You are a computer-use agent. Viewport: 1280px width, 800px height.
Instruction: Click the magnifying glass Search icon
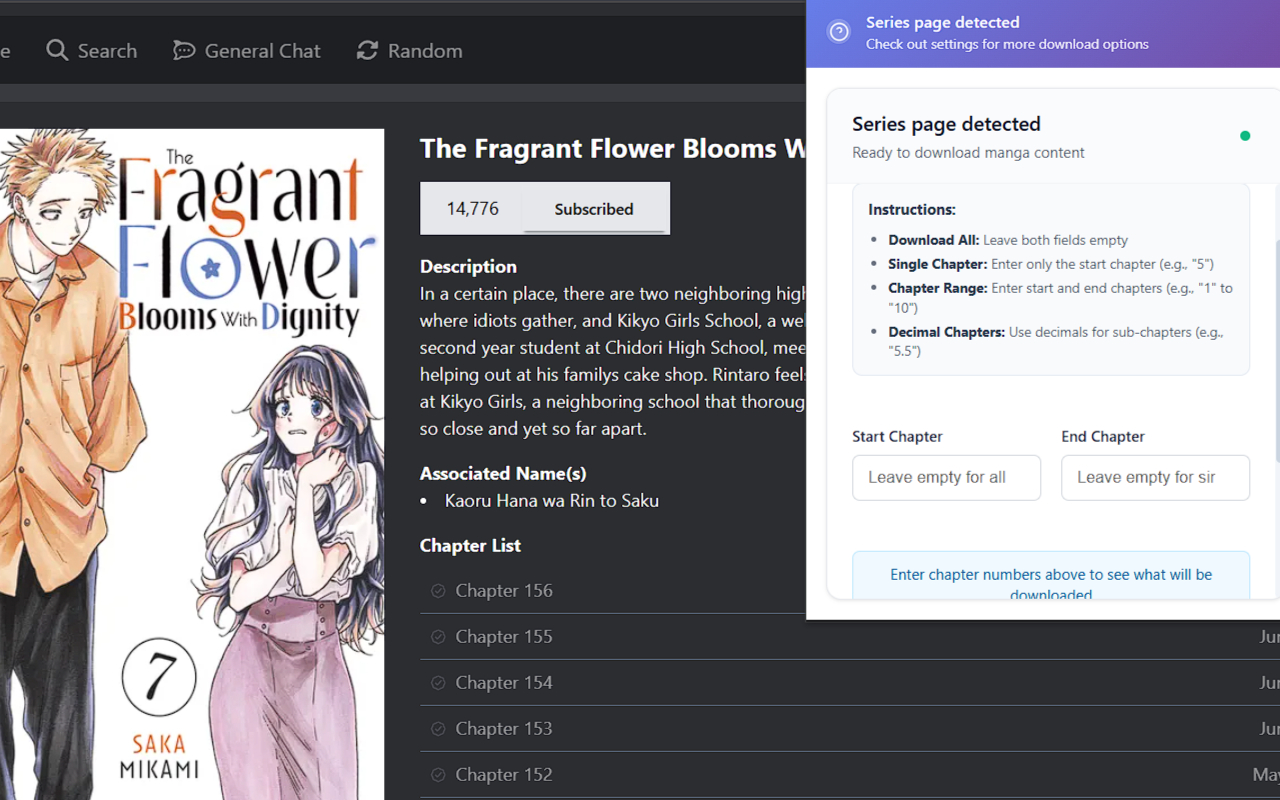pyautogui.click(x=57, y=51)
